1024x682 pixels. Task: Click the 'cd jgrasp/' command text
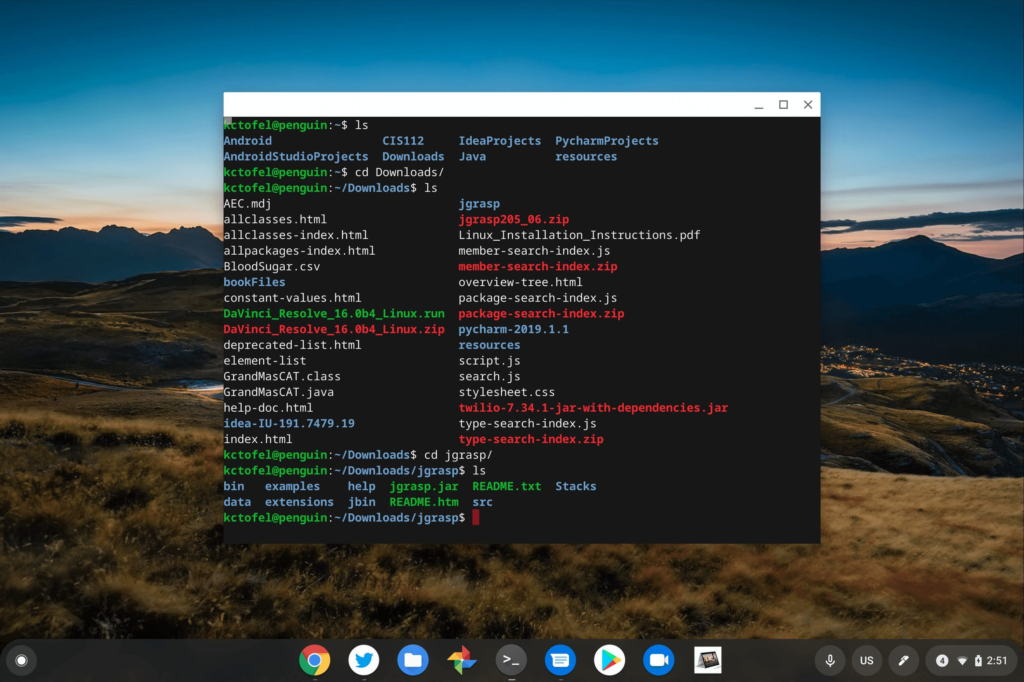tap(458, 455)
